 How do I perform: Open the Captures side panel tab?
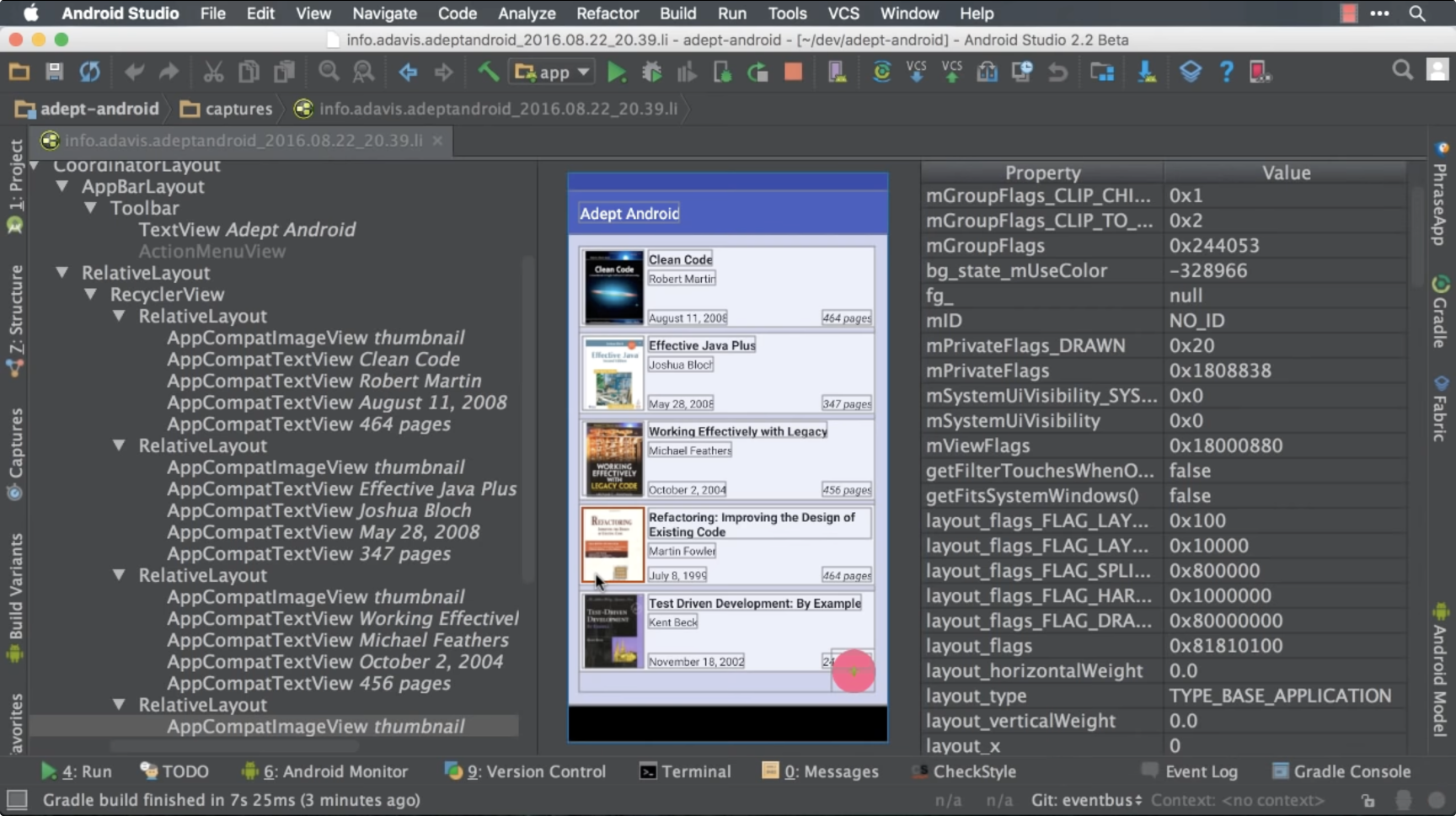[15, 453]
